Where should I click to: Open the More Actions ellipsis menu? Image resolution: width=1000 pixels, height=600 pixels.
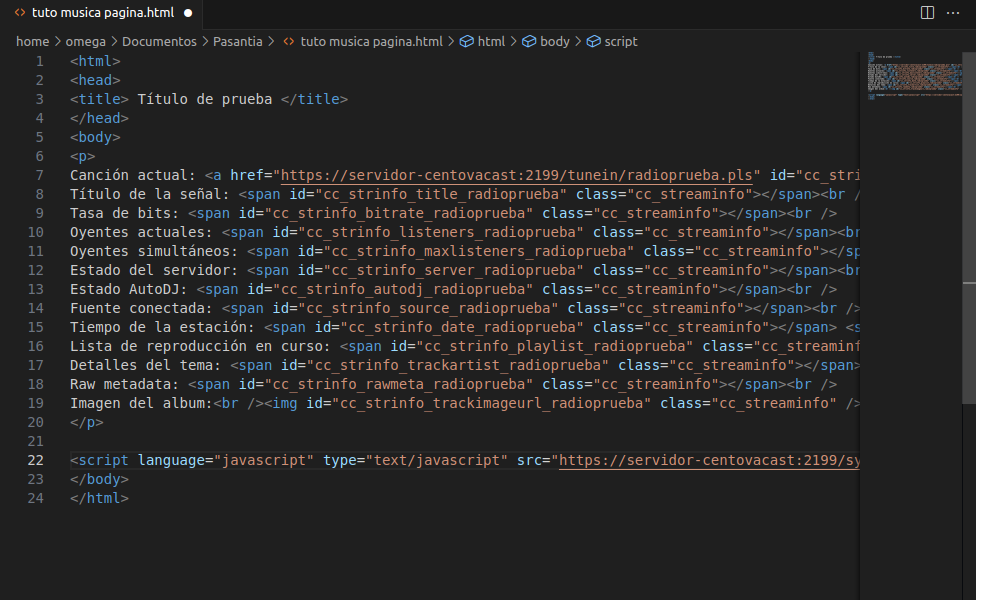957,13
